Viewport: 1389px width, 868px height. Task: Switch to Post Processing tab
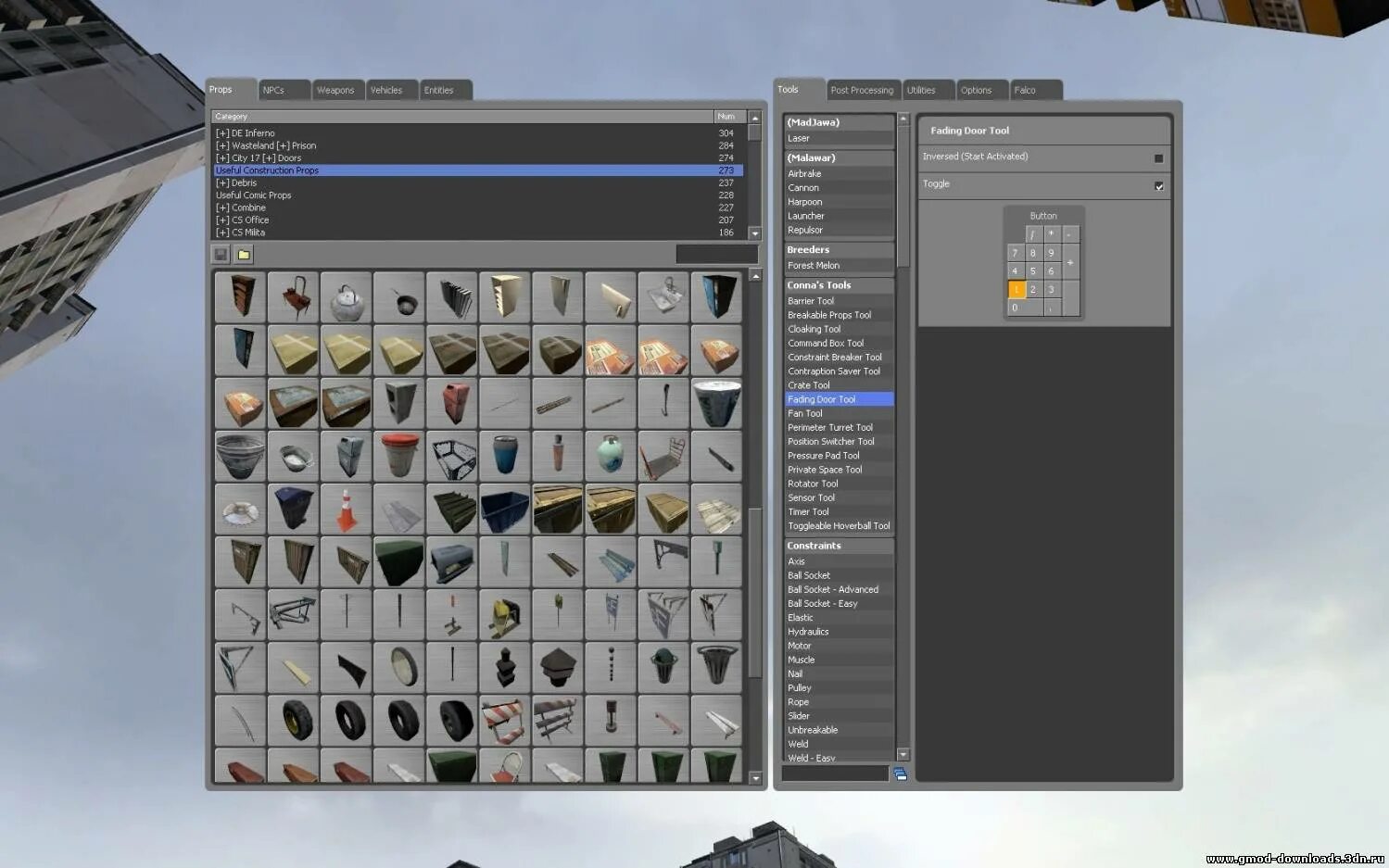(x=863, y=90)
